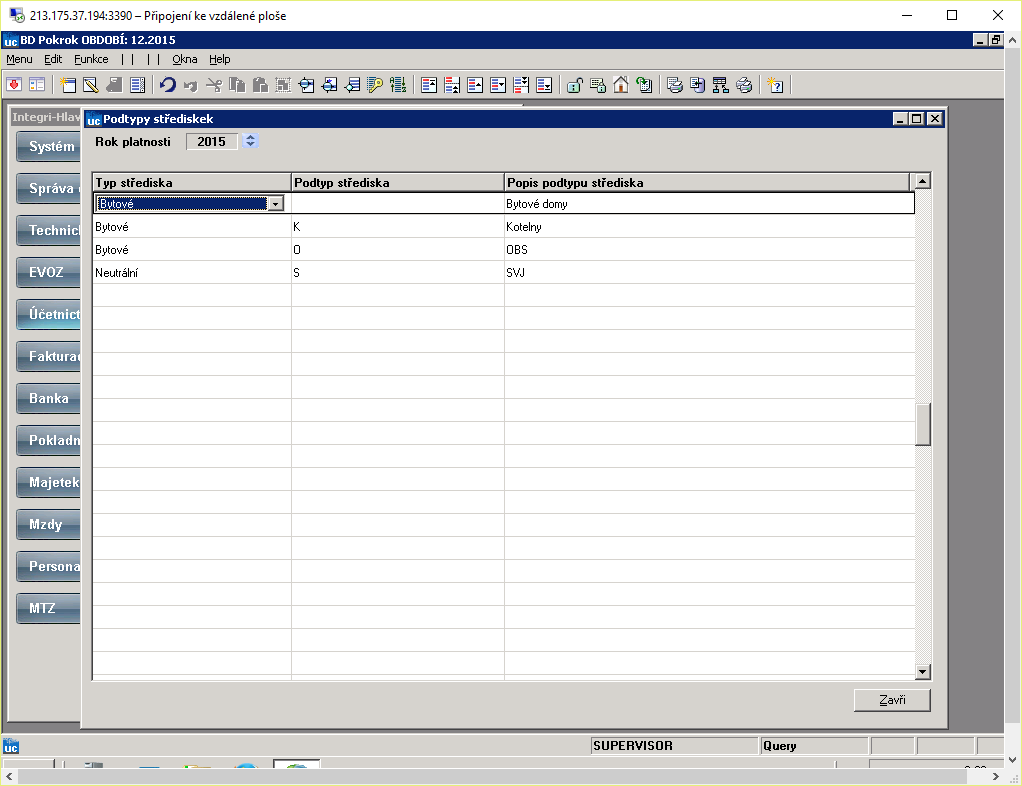Click the table scroll-up arrow
This screenshot has height=786, width=1022.
pos(922,181)
